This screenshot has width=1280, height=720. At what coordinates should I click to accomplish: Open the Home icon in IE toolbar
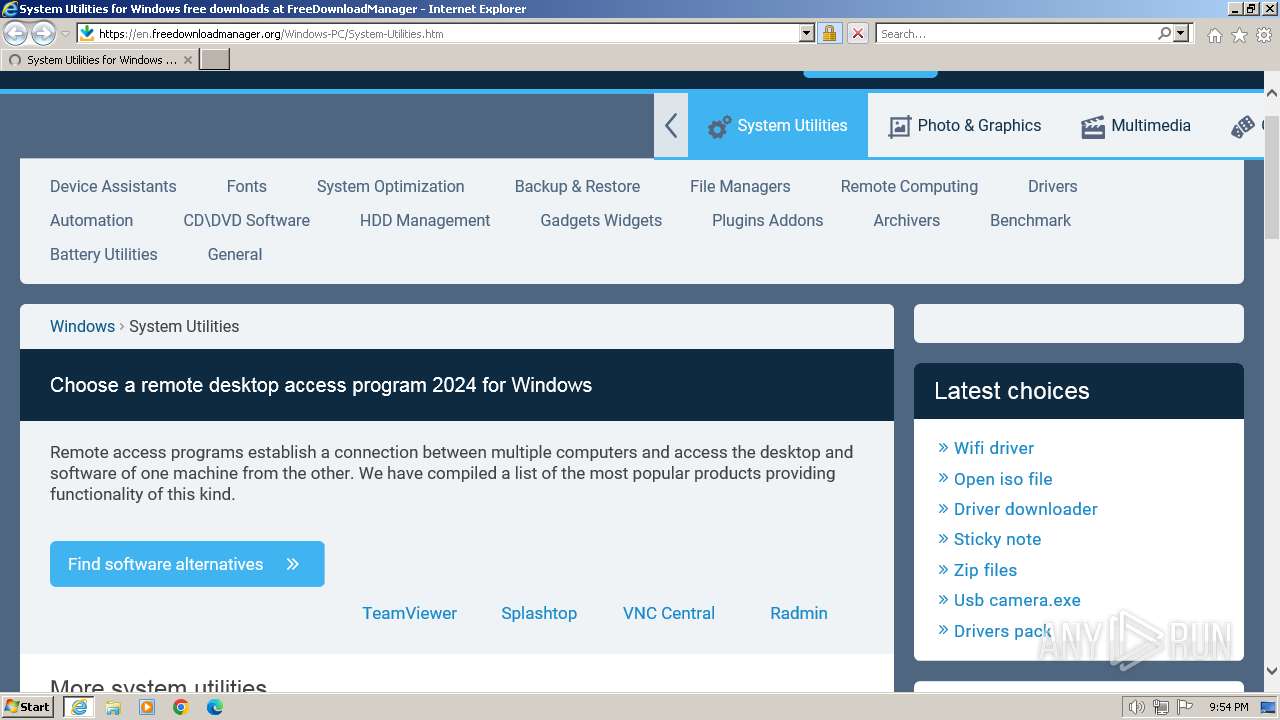pyautogui.click(x=1214, y=35)
